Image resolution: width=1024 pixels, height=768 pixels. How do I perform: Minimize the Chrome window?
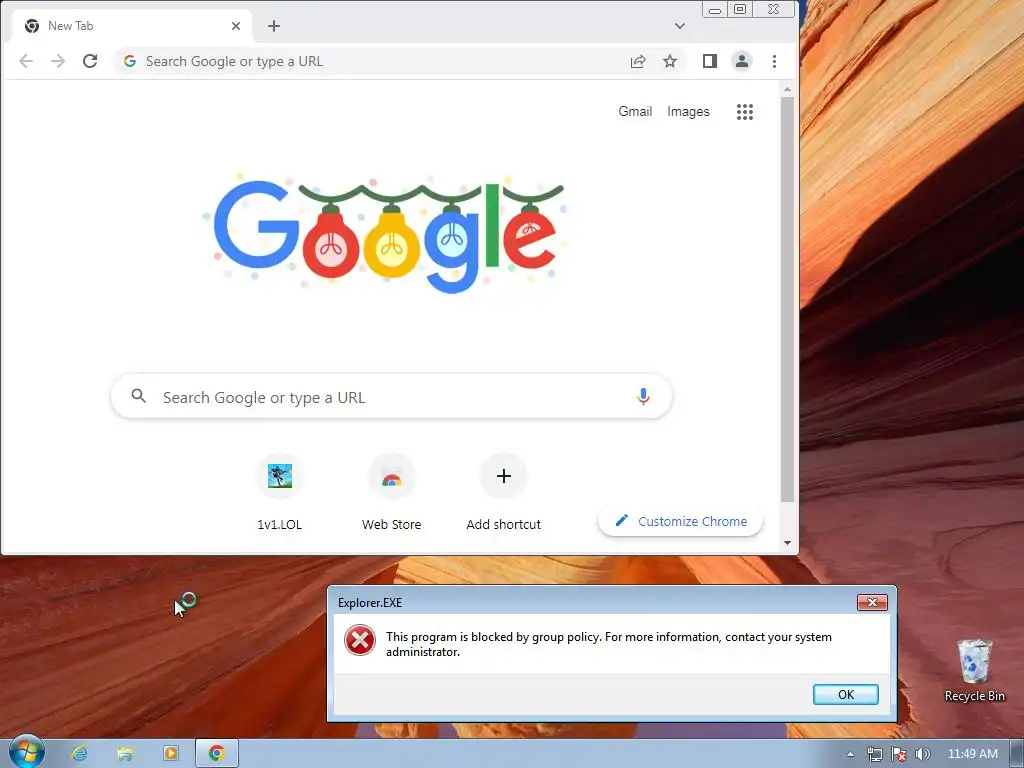click(x=714, y=9)
